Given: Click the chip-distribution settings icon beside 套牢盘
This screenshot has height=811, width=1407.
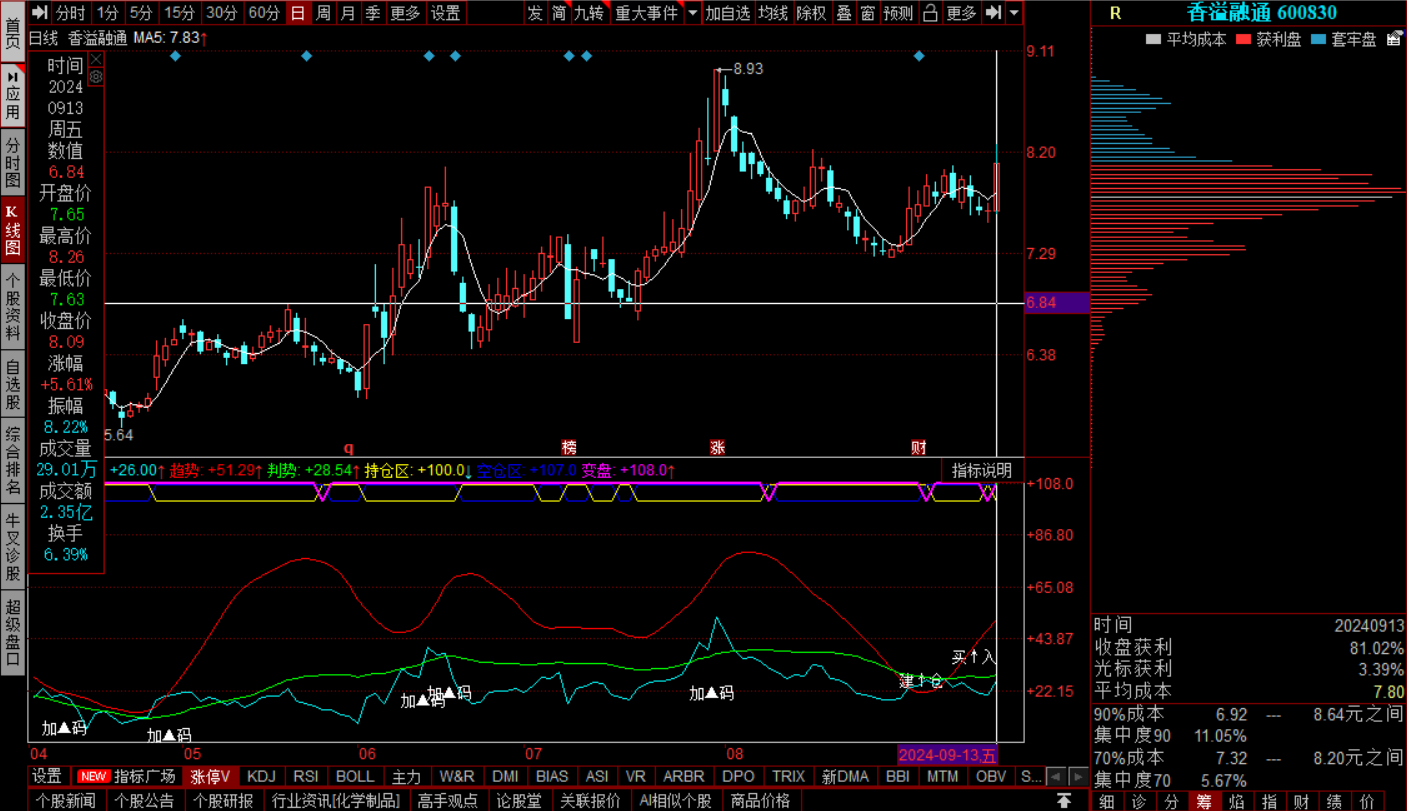Looking at the screenshot, I should 1394,40.
